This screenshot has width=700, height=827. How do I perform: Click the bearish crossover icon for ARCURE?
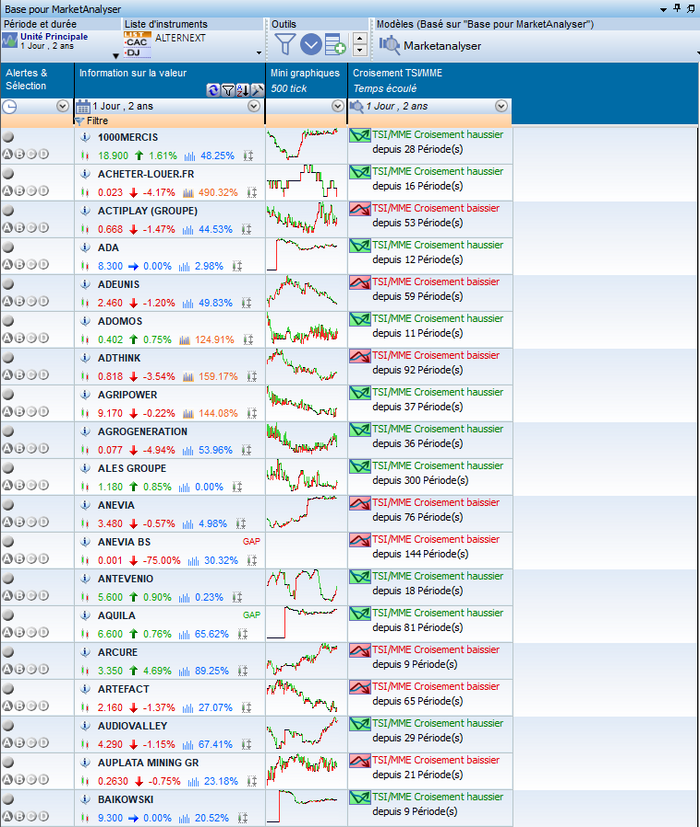[360, 651]
